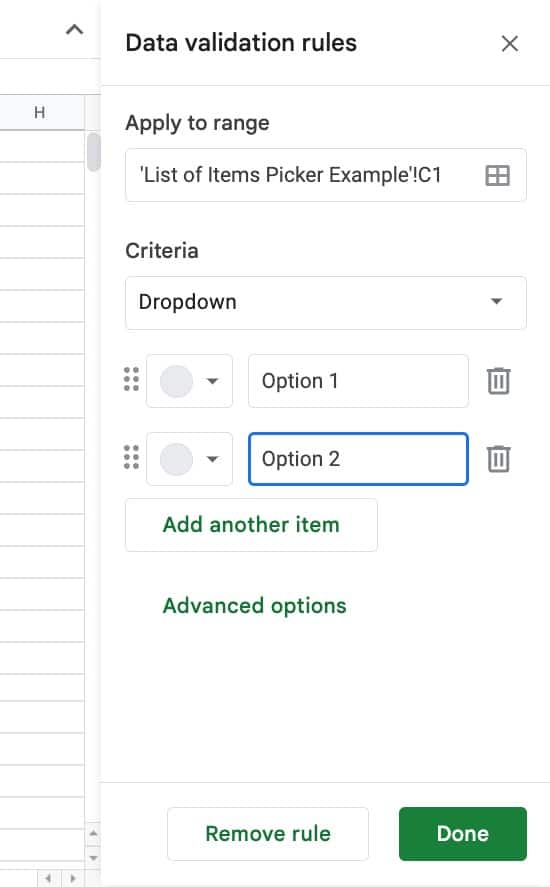Click the gray color circle for Option 2

(x=177, y=459)
